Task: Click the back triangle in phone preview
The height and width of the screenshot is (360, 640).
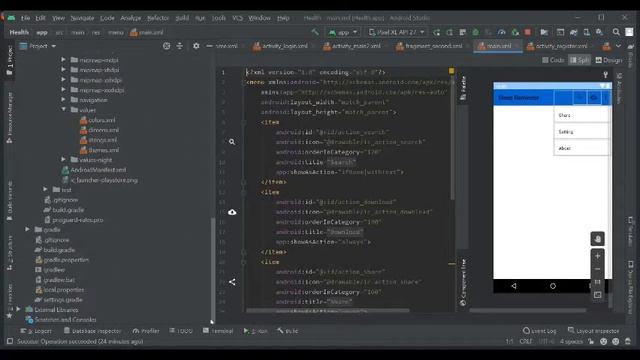Action: [514, 286]
